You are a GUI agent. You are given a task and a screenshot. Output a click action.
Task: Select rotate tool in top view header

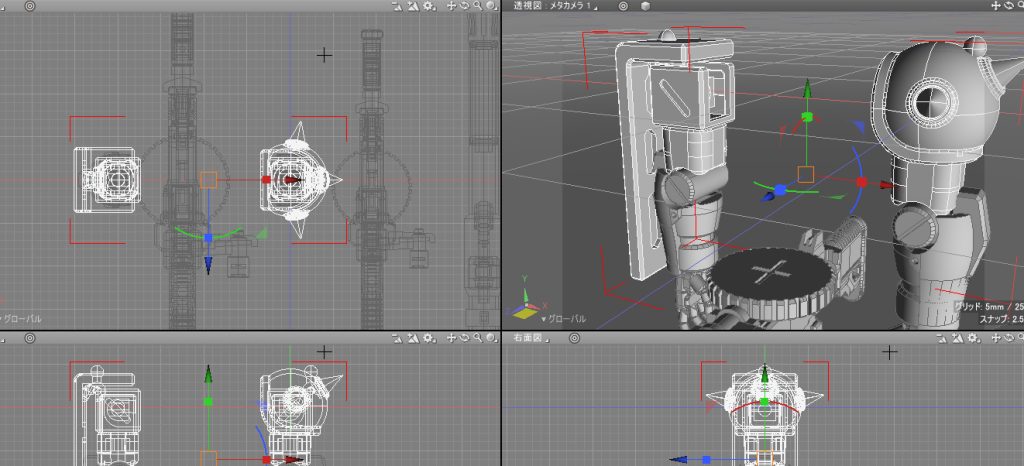pos(464,6)
